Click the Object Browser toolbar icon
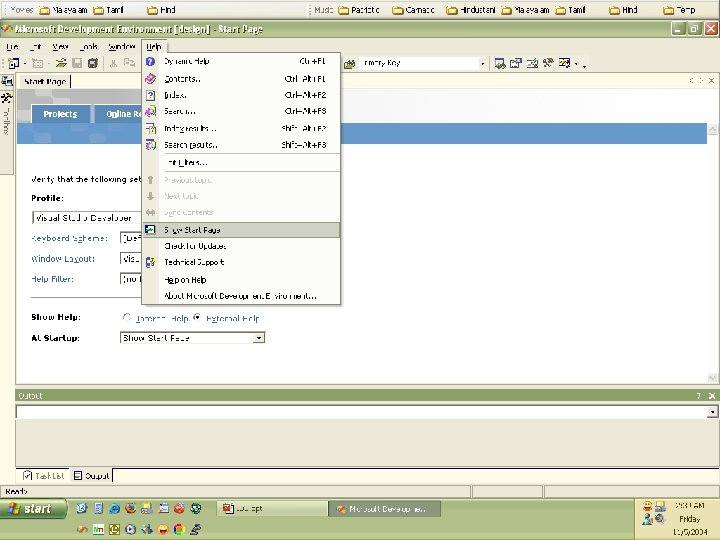Screen dimensions: 720x540 point(532,63)
